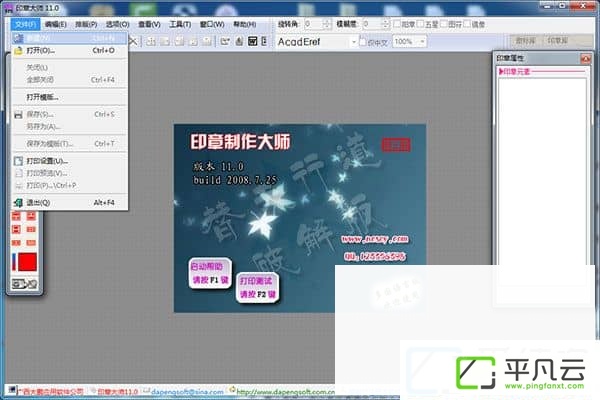Viewport: 600px width, 400px height.
Task: Click the blur amount spinner arrows
Action: tap(386, 24)
